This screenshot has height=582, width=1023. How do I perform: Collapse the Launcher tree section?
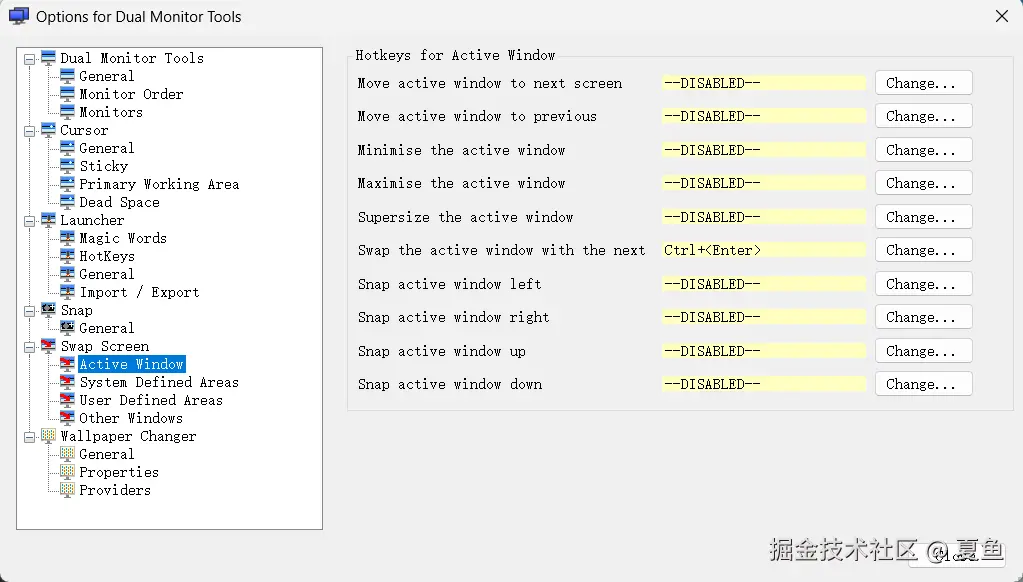(x=30, y=220)
